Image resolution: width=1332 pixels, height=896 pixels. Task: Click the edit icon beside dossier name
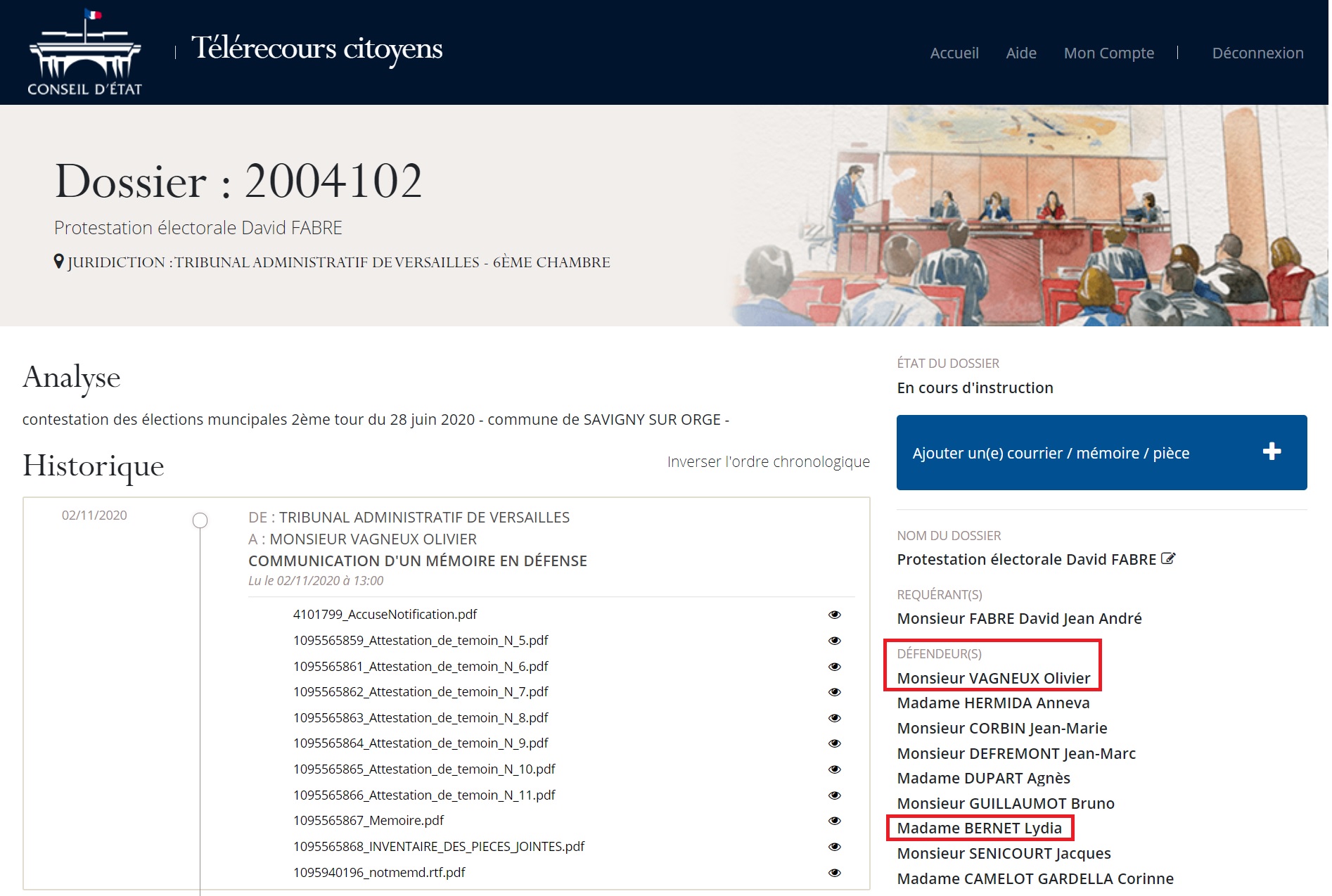(1168, 559)
